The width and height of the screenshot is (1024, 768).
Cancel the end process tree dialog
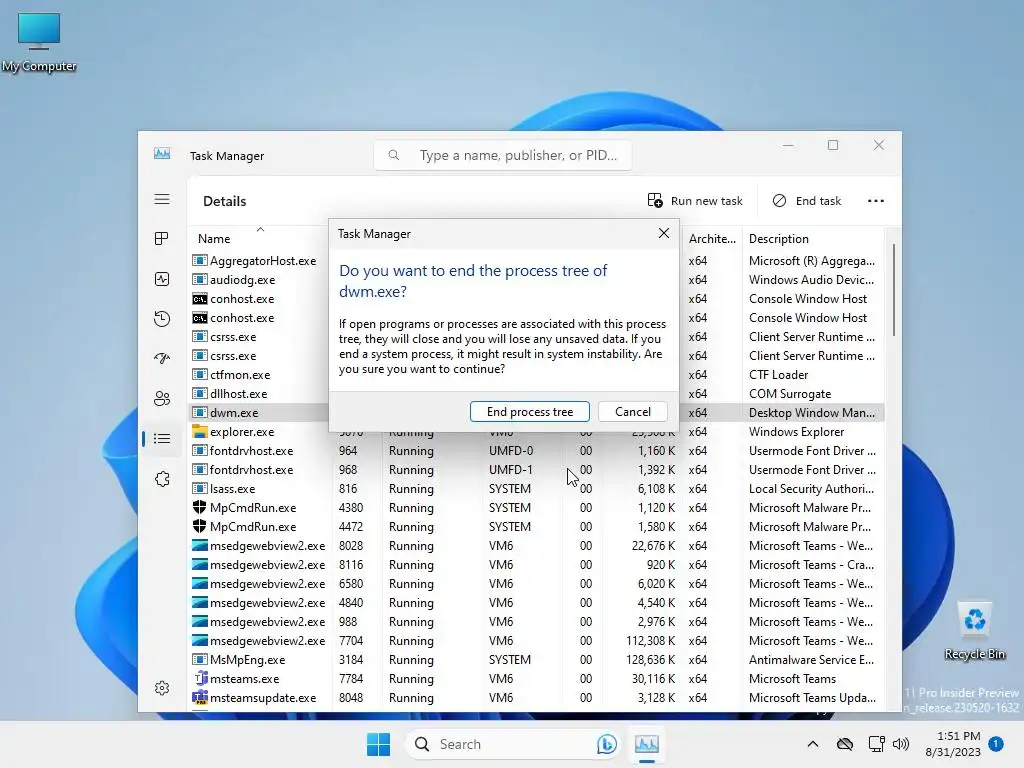[632, 411]
